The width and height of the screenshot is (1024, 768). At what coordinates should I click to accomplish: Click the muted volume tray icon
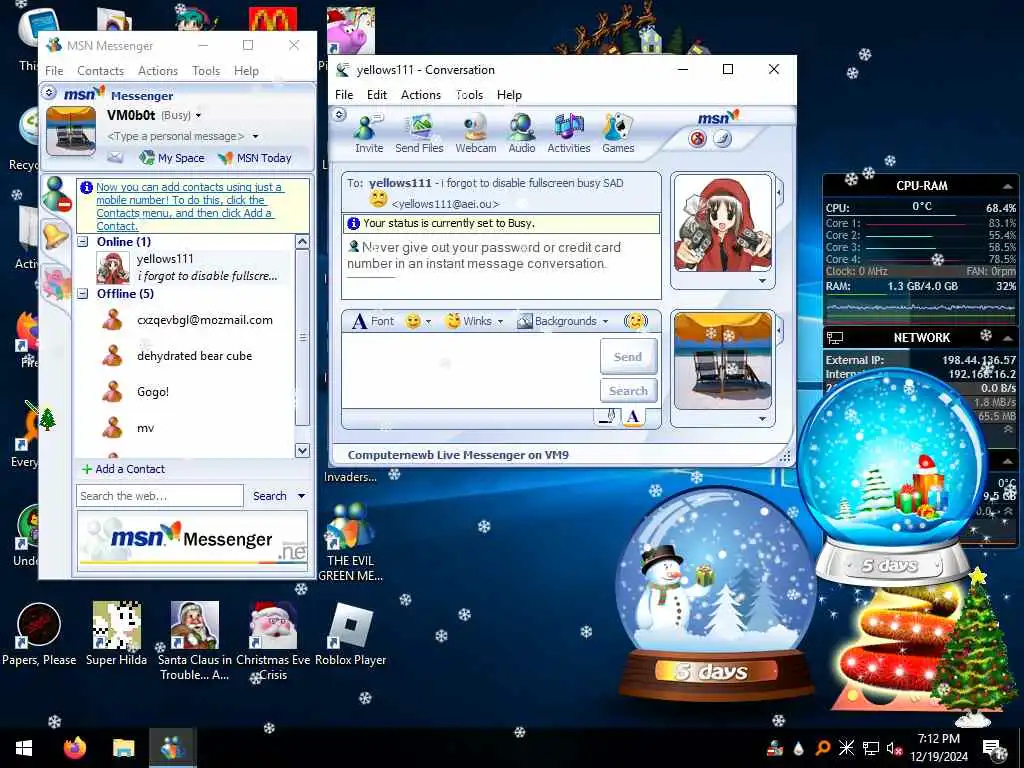(895, 748)
